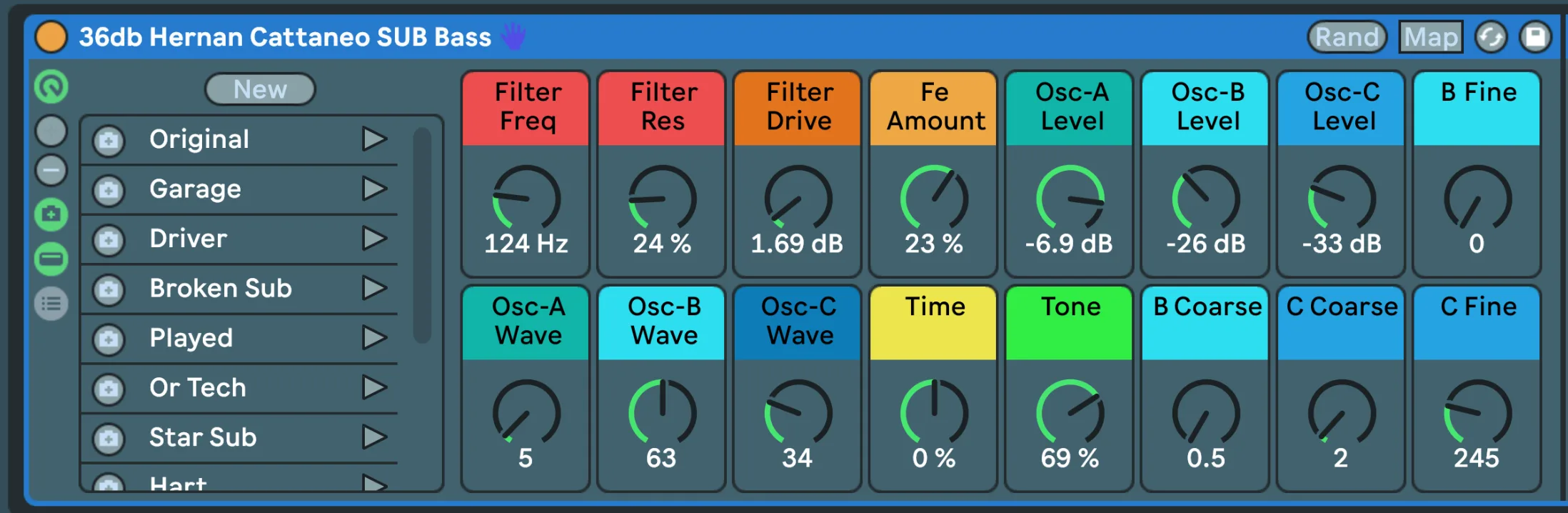Click the hot-swap presets circular arrows icon
Viewport: 1568px width, 513px height.
pyautogui.click(x=1491, y=37)
